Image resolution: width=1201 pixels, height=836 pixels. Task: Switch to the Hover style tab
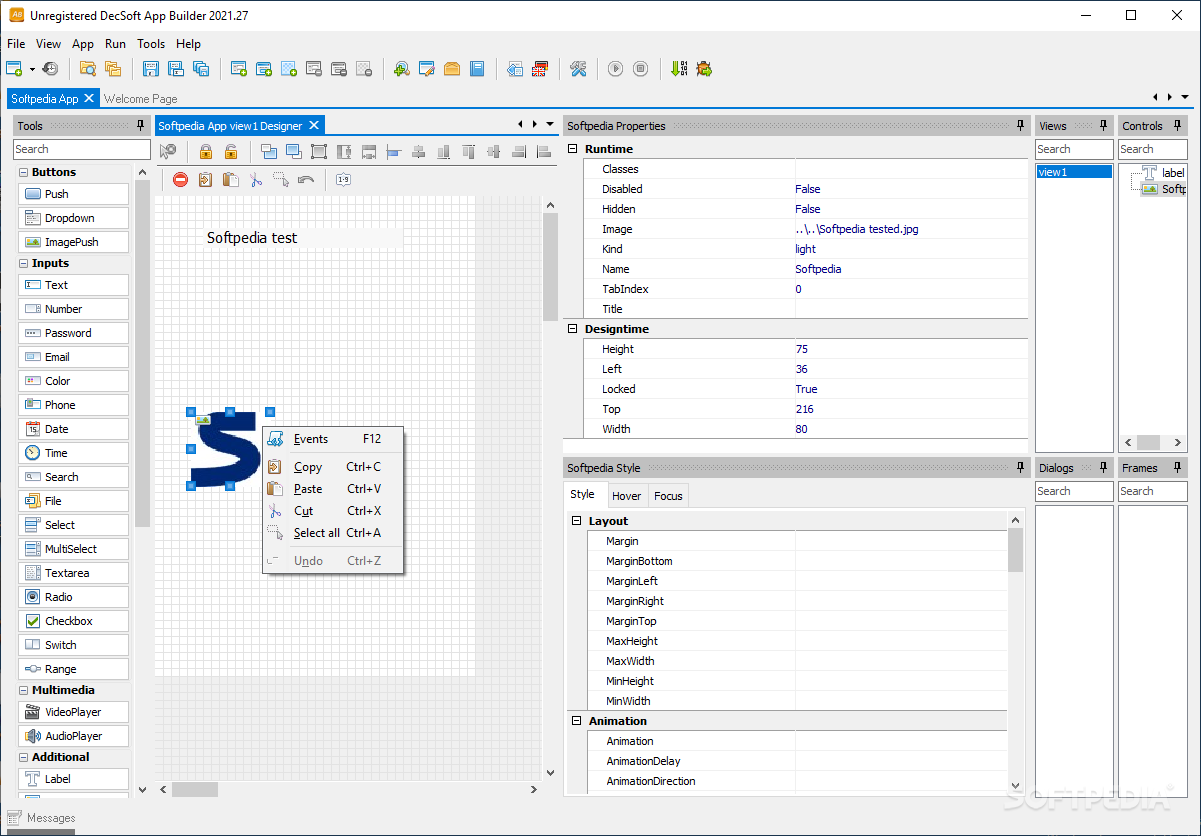(626, 496)
